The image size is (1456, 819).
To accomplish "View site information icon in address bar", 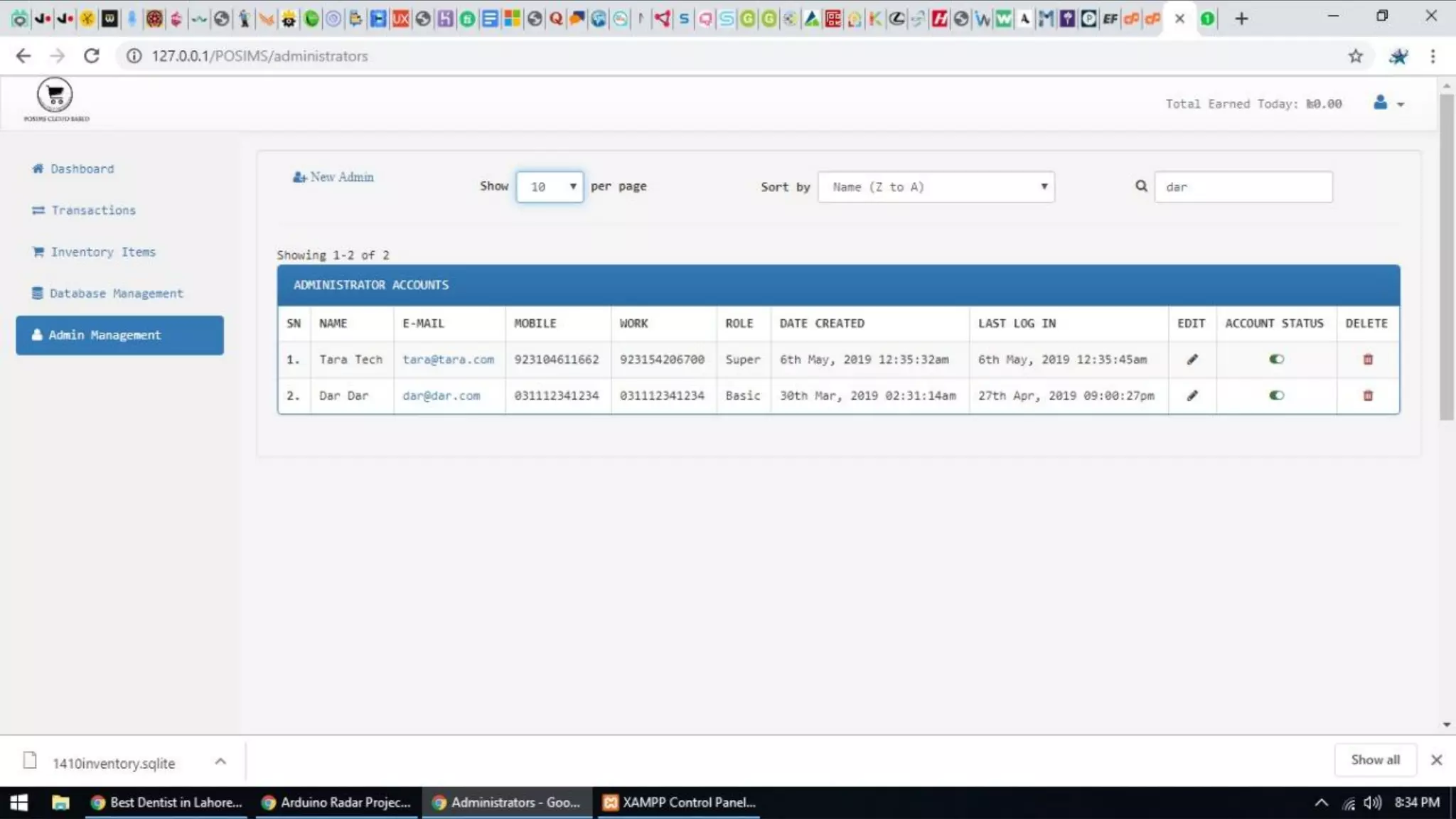I will [134, 55].
